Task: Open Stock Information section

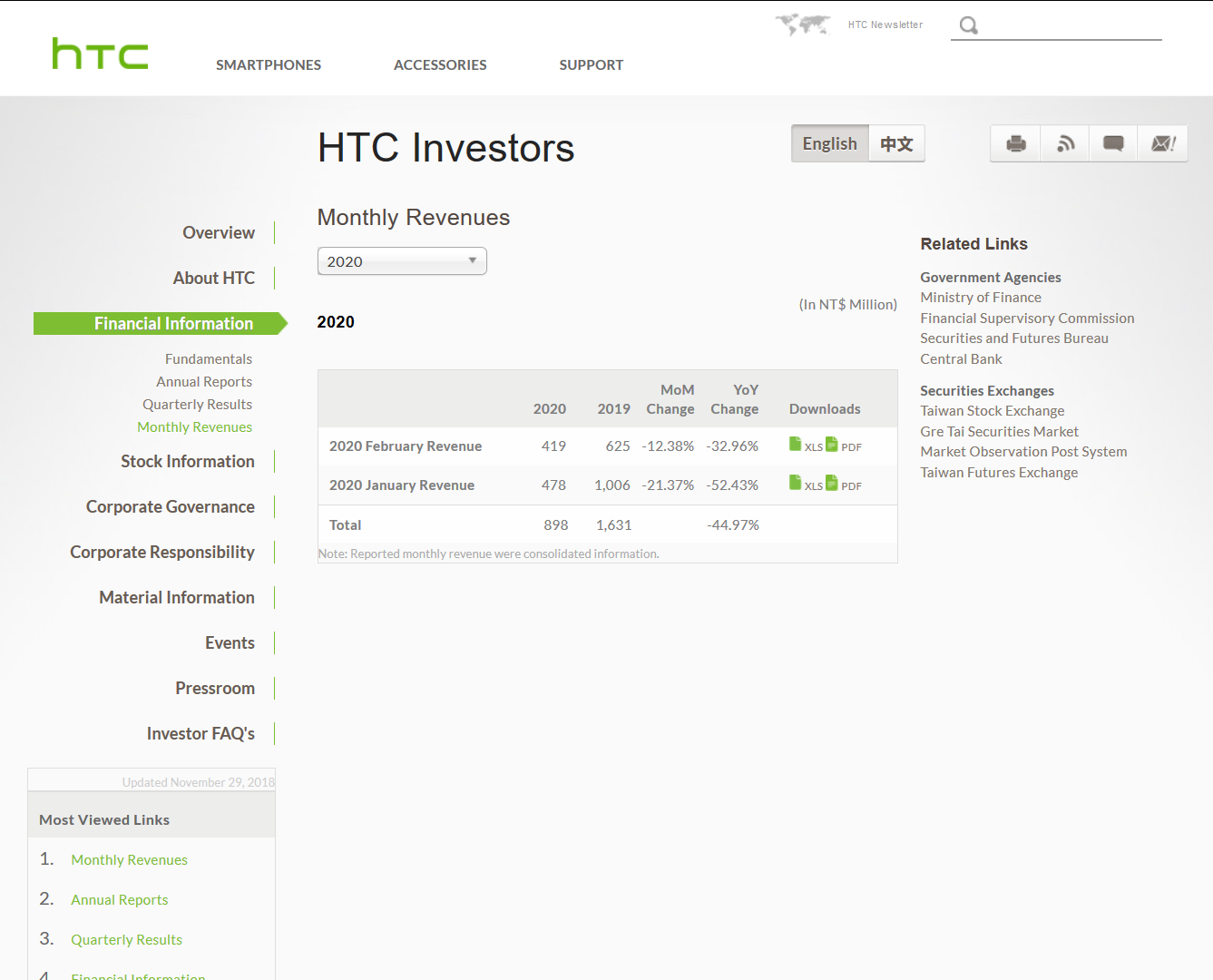Action: (188, 462)
